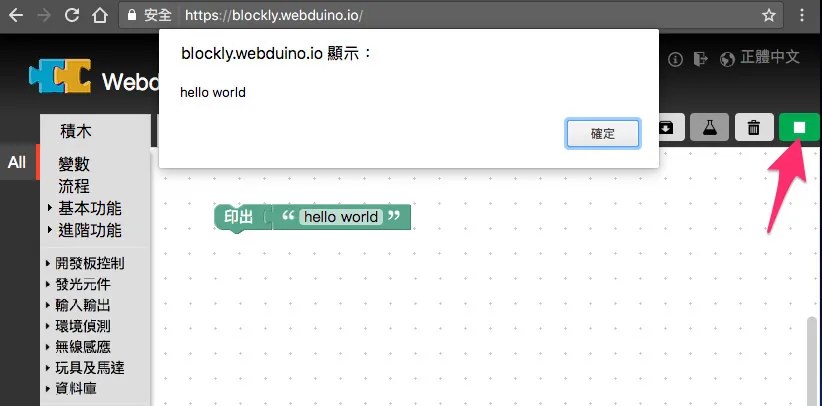822x406 pixels.
Task: Open the 正體中文 language selector
Action: tap(770, 57)
